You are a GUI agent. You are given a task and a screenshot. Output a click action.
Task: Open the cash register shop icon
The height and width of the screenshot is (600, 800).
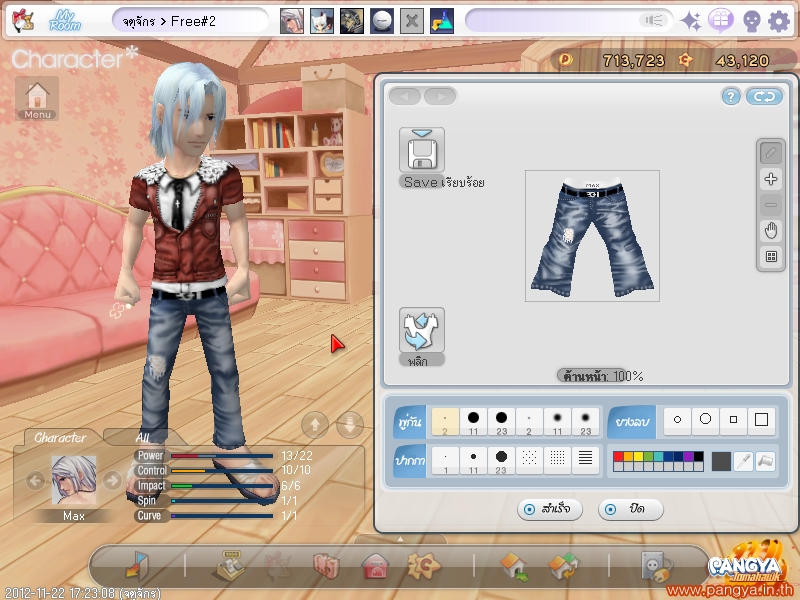(231, 565)
